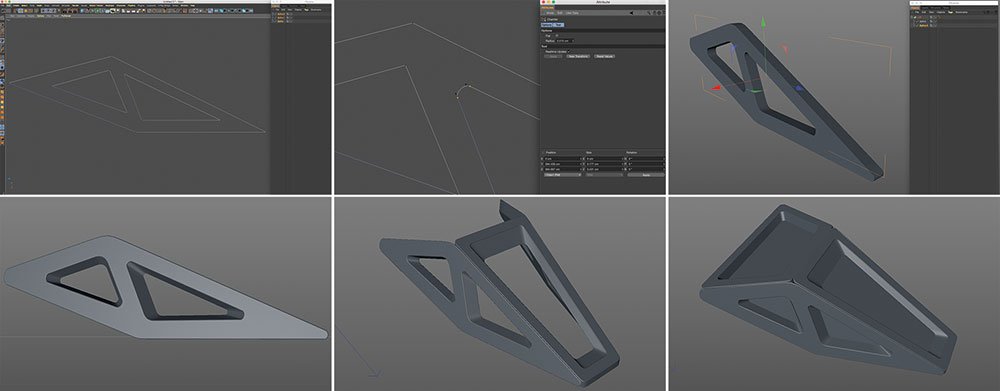Open the Mode menu in Attribute manager
This screenshot has width=1000, height=391.
point(550,13)
